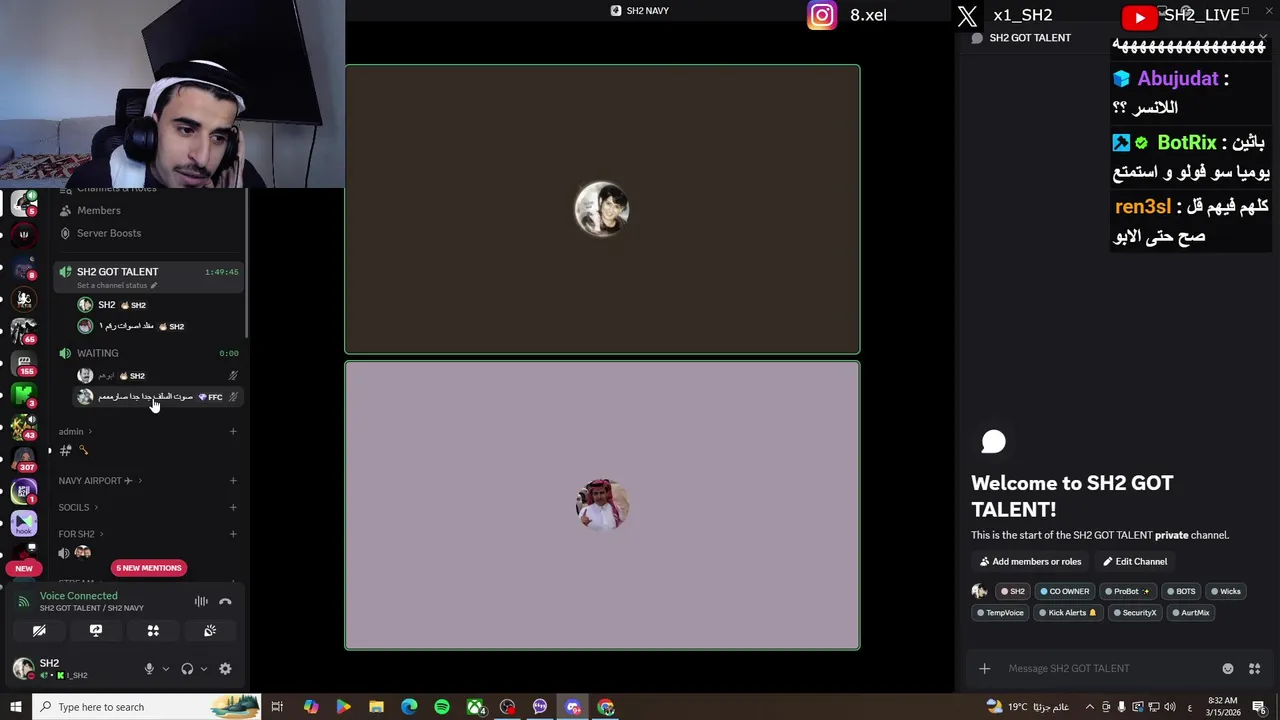The width and height of the screenshot is (1280, 720).
Task: Open User Settings gear
Action: tap(225, 669)
